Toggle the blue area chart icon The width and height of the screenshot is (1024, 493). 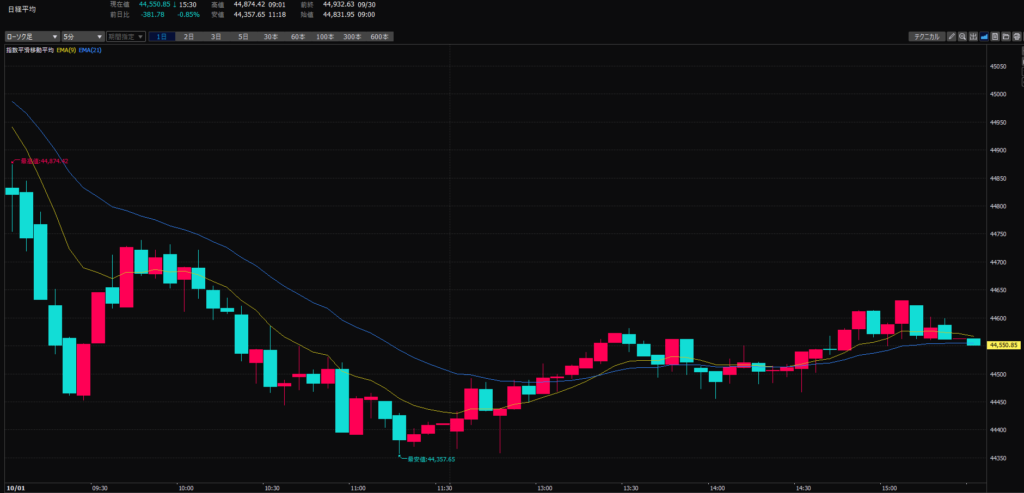pos(984,37)
